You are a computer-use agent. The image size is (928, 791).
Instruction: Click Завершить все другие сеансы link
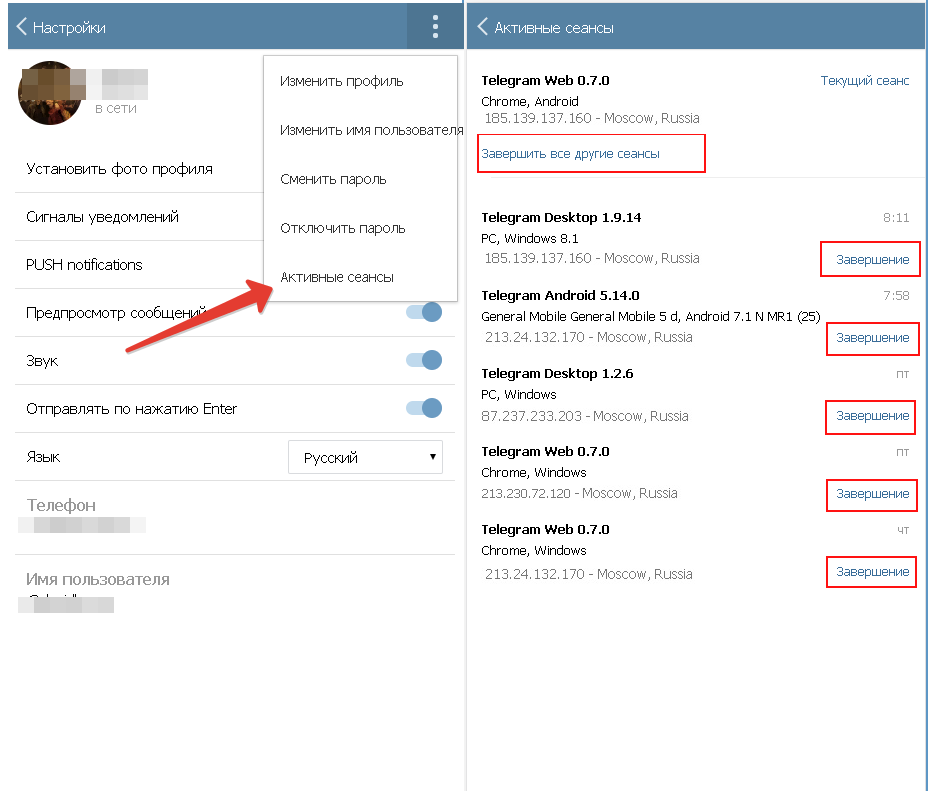click(x=571, y=154)
